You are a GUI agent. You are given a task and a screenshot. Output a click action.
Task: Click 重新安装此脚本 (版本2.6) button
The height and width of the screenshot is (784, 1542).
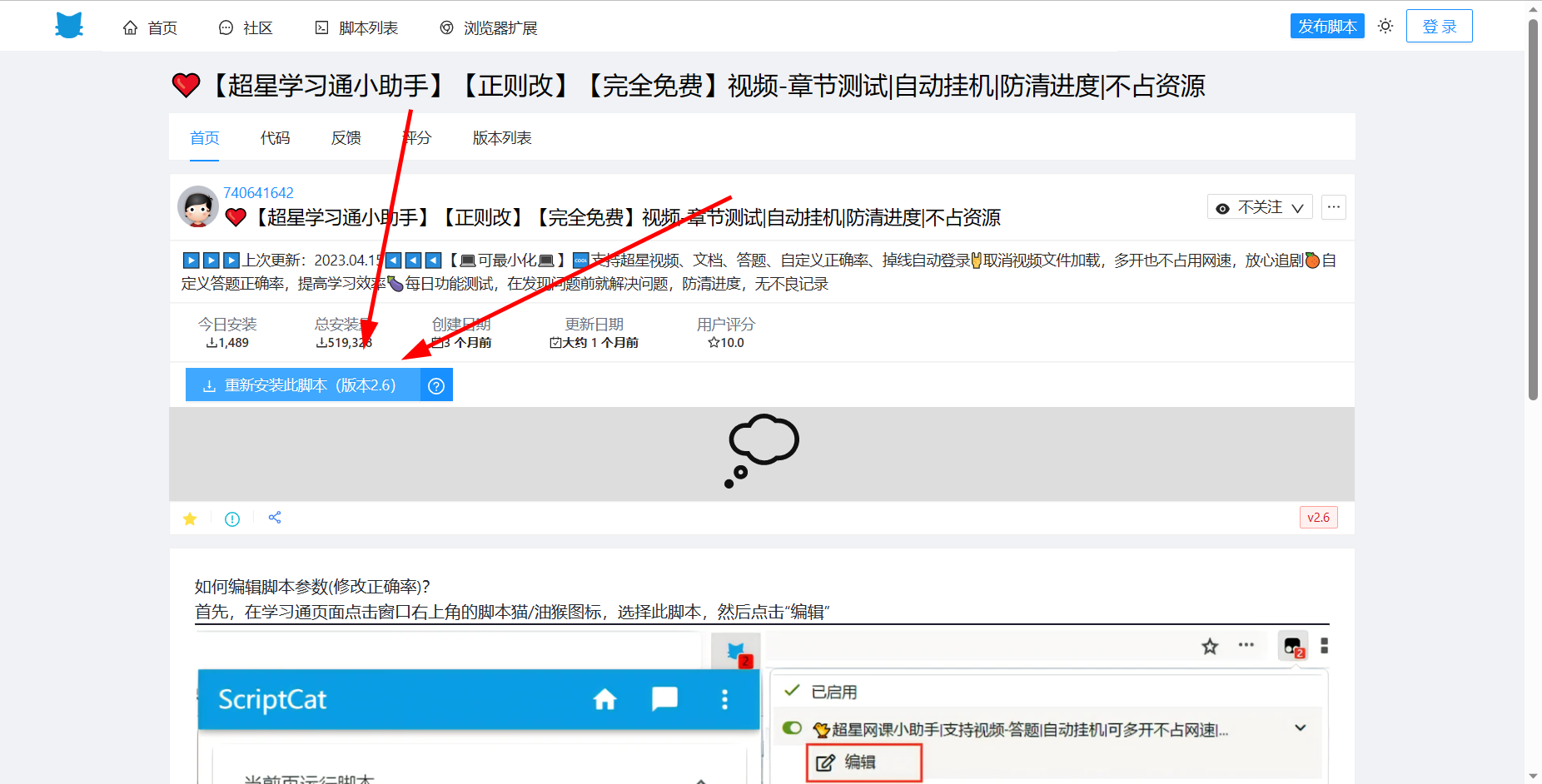(302, 385)
